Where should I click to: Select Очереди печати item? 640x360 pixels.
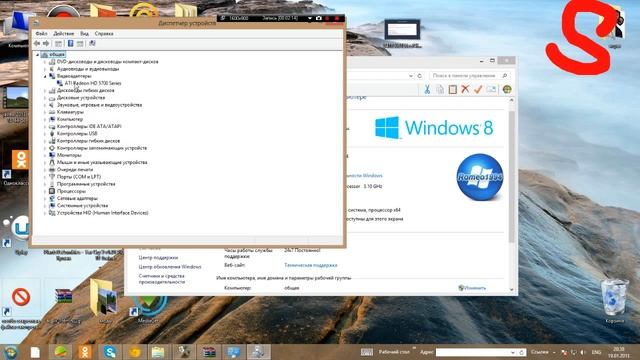(x=75, y=170)
